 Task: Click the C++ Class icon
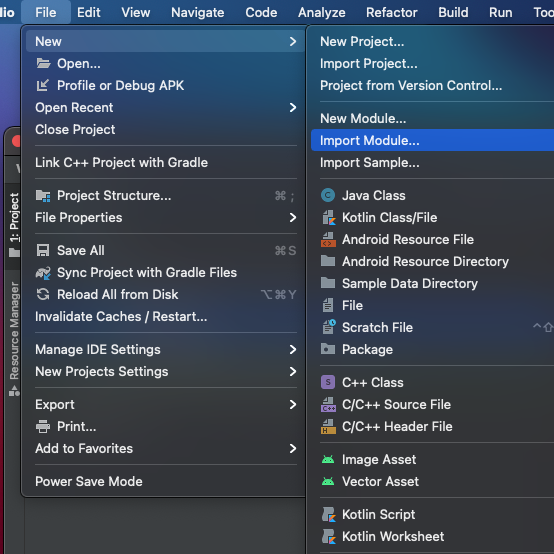coord(328,382)
